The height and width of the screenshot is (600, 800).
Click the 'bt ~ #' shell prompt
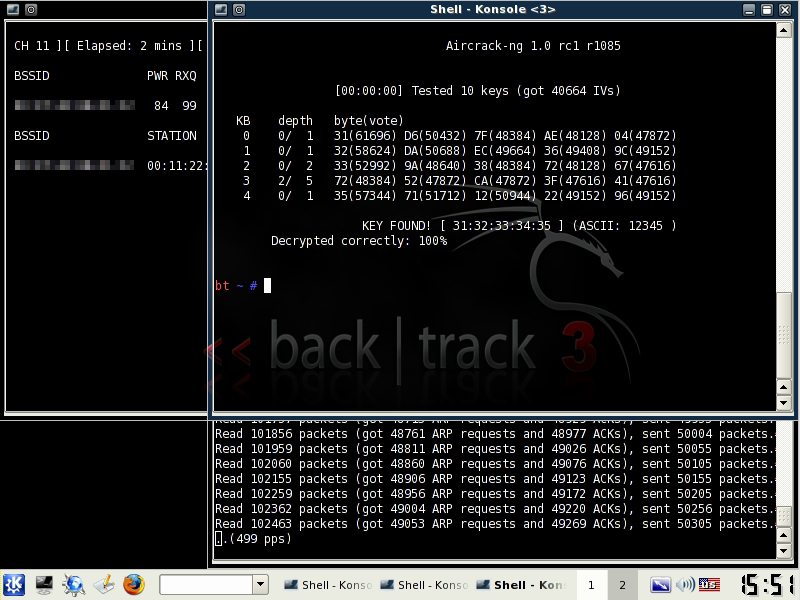pos(236,286)
